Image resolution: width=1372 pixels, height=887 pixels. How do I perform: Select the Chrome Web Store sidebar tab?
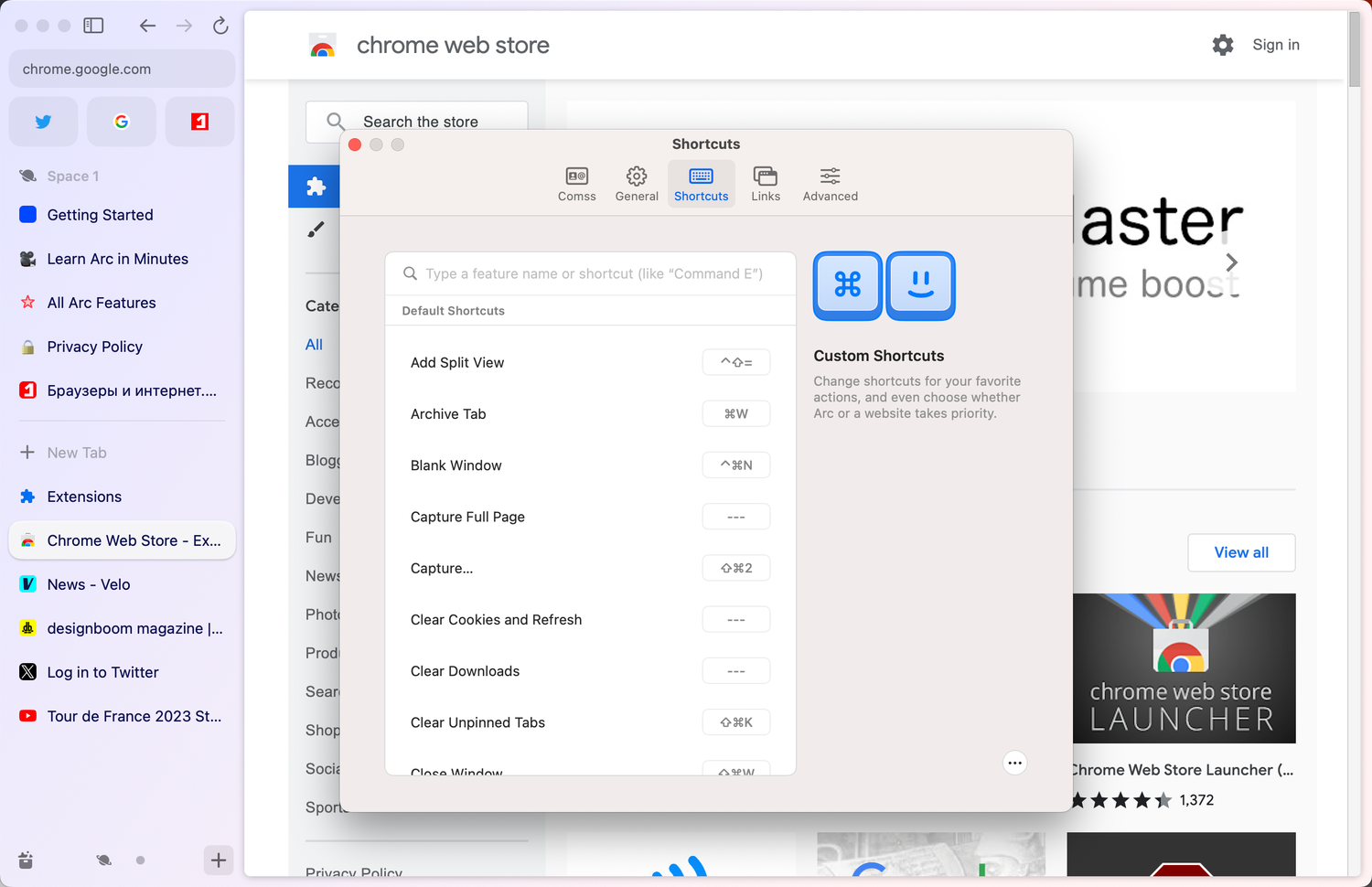[122, 540]
